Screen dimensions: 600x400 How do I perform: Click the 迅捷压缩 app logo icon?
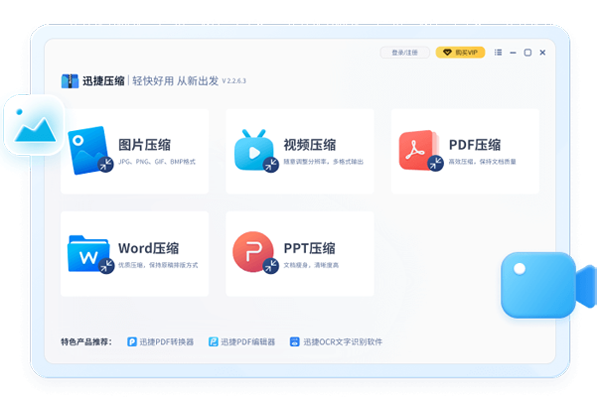70,81
